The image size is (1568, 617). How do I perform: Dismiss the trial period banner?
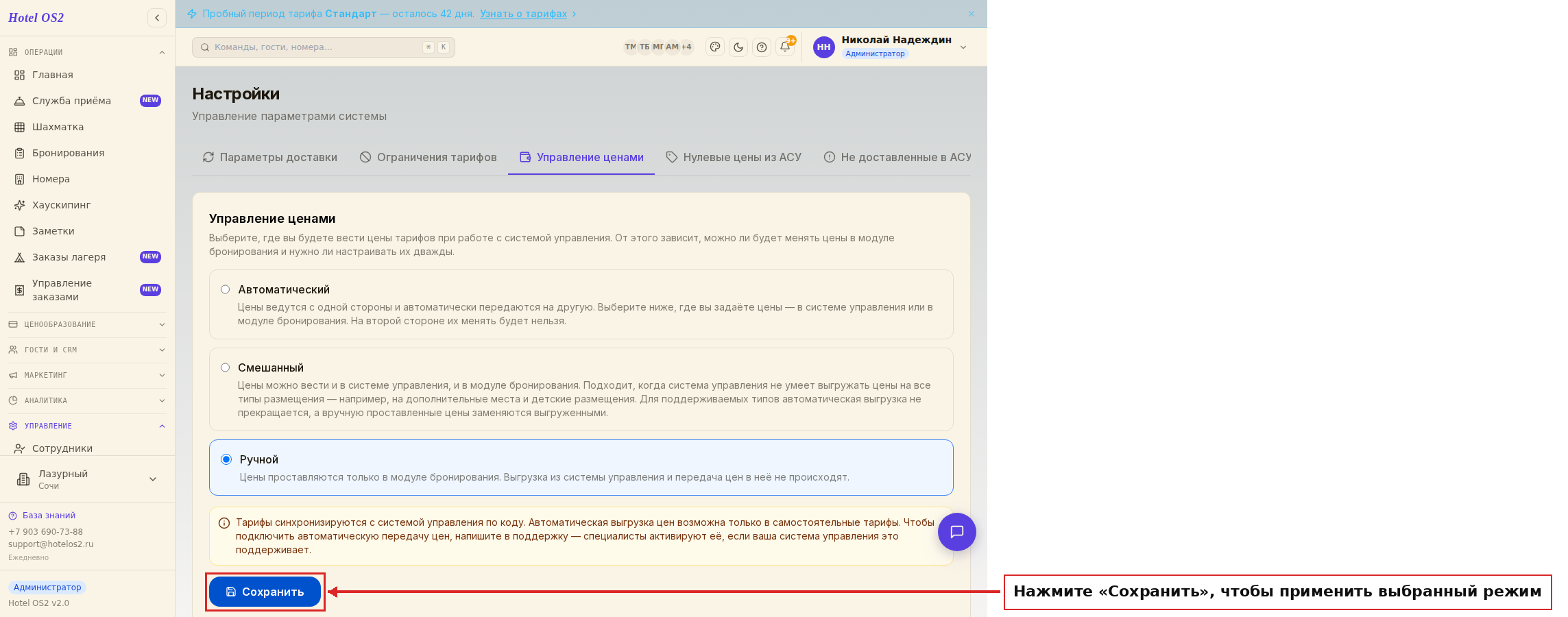click(972, 14)
